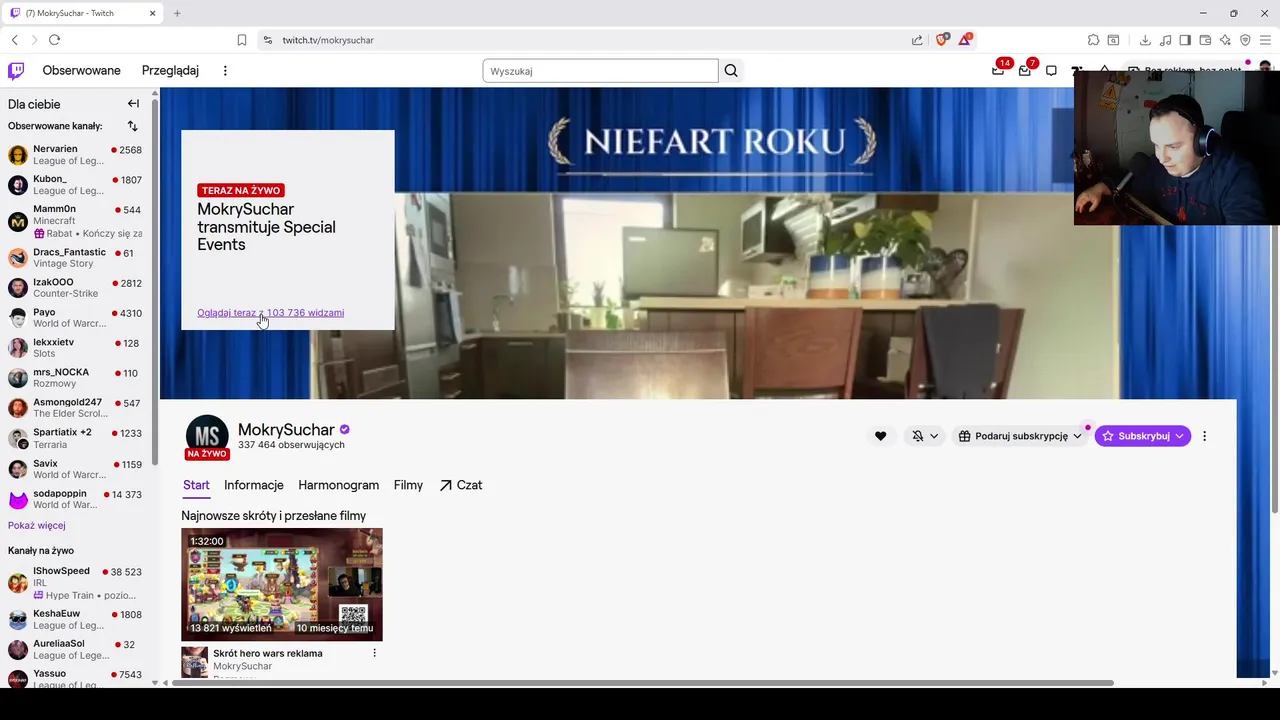The image size is (1280, 720).
Task: Toggle browser sidebar panel icon
Action: (1185, 40)
